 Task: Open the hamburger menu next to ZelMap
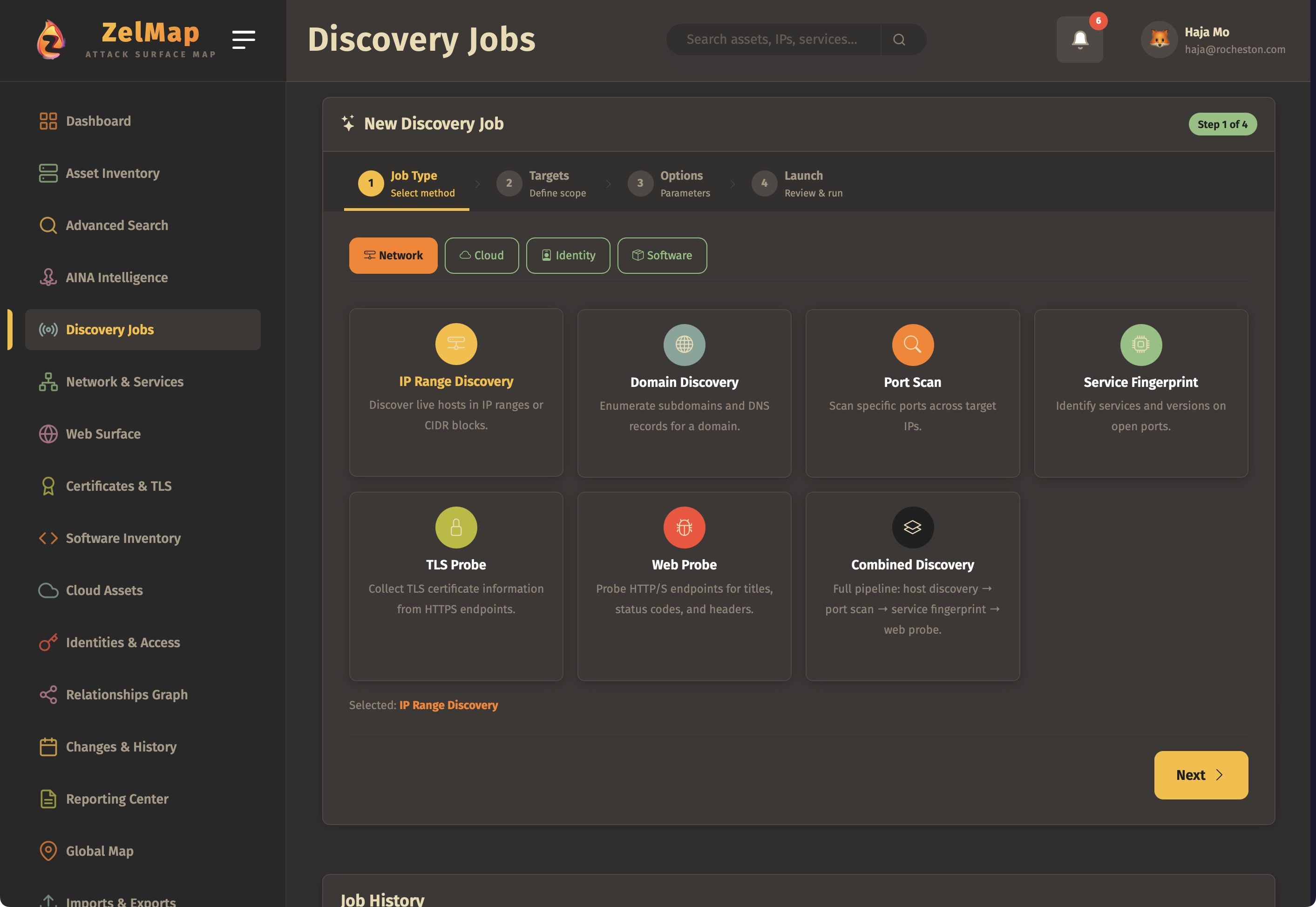(244, 39)
